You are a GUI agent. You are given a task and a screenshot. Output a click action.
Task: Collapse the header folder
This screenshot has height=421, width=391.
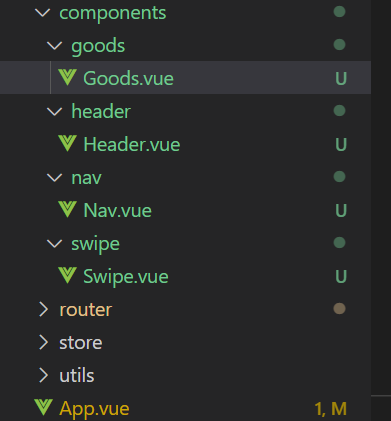(55, 112)
